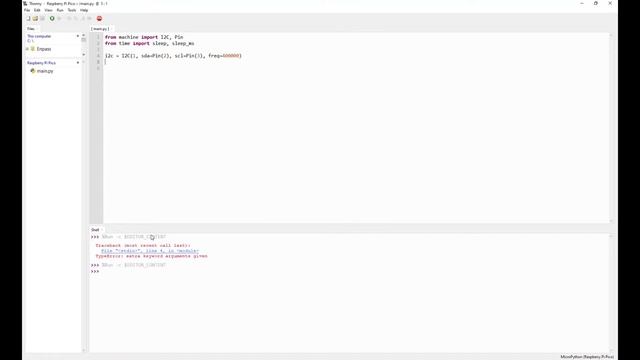Open the File menu

click(27, 10)
